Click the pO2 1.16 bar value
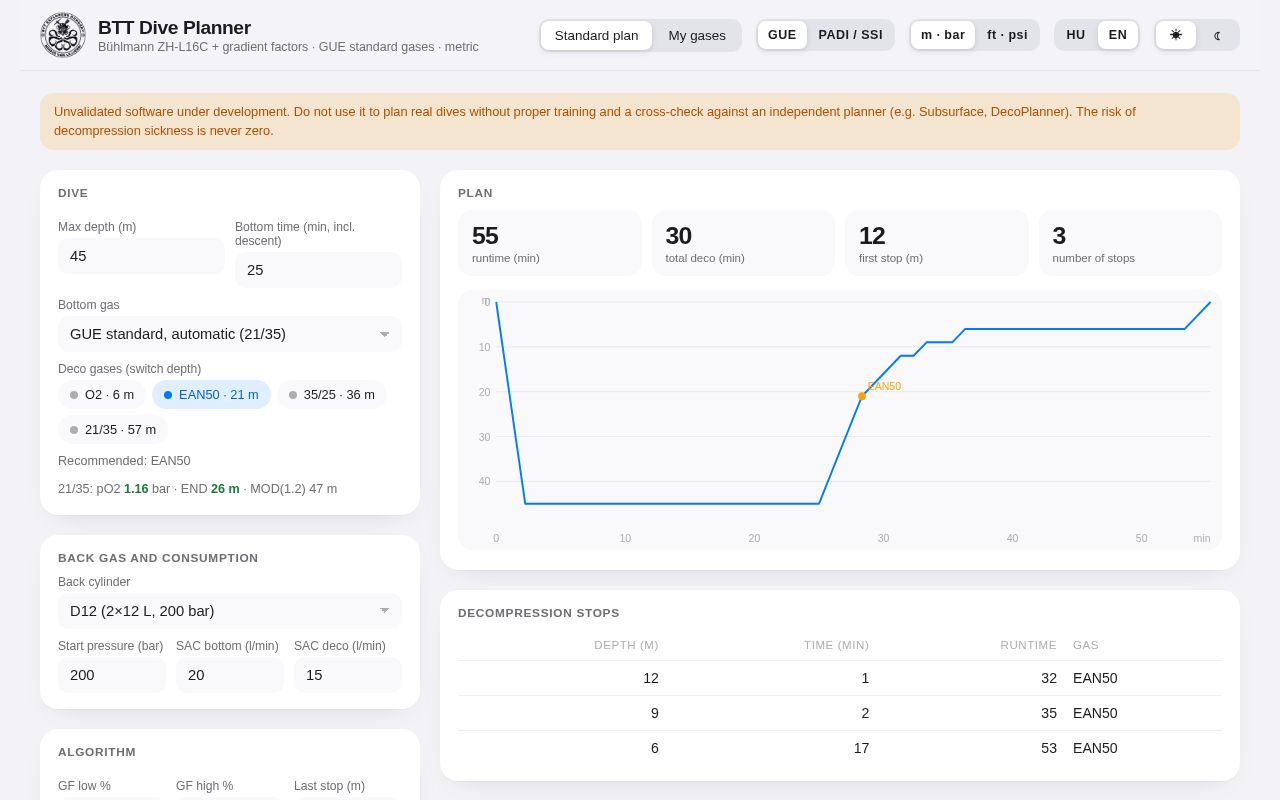The image size is (1280, 800). click(x=135, y=489)
